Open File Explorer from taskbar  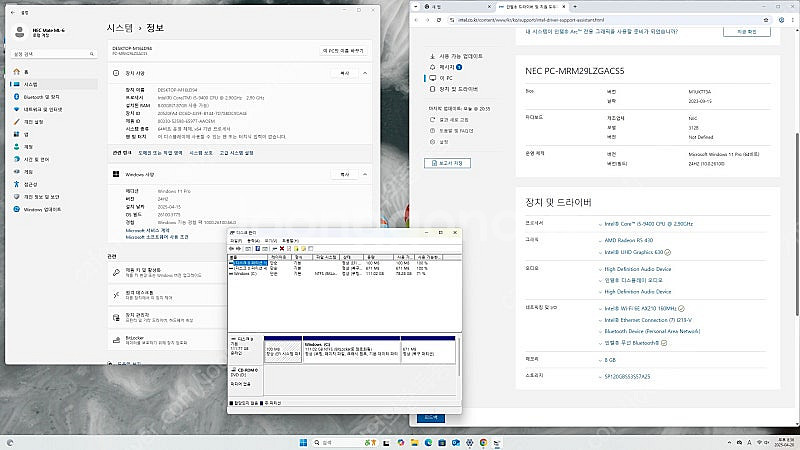(414, 442)
